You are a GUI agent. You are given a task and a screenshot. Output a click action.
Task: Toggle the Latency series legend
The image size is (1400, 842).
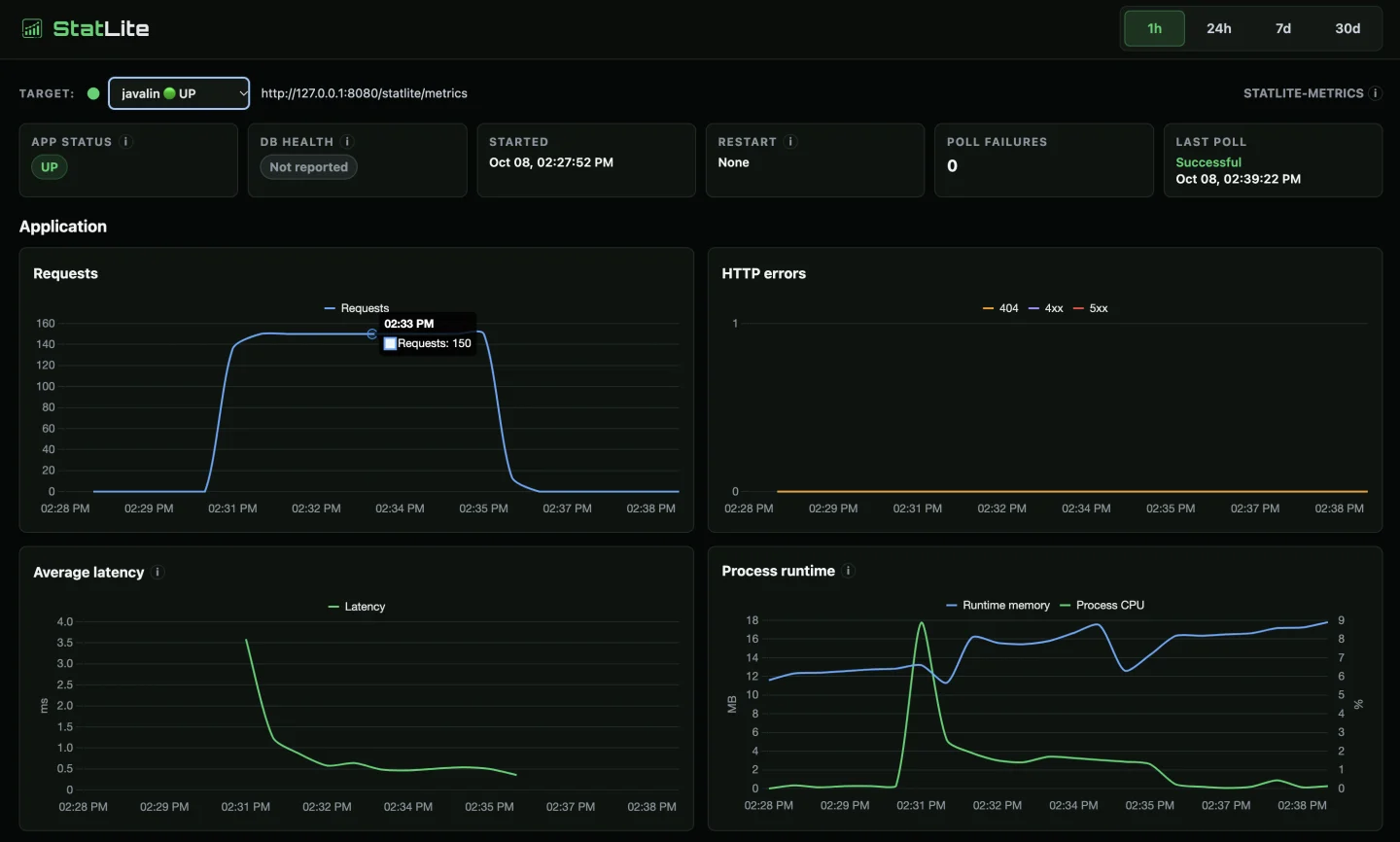(x=357, y=607)
